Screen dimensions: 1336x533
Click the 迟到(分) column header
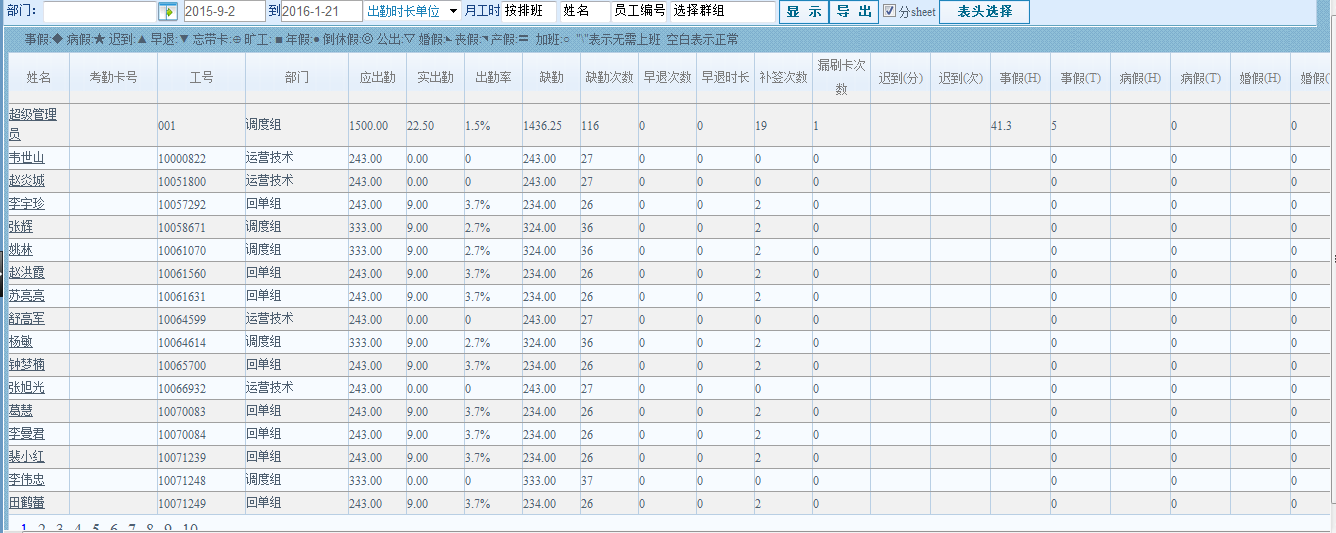click(900, 77)
